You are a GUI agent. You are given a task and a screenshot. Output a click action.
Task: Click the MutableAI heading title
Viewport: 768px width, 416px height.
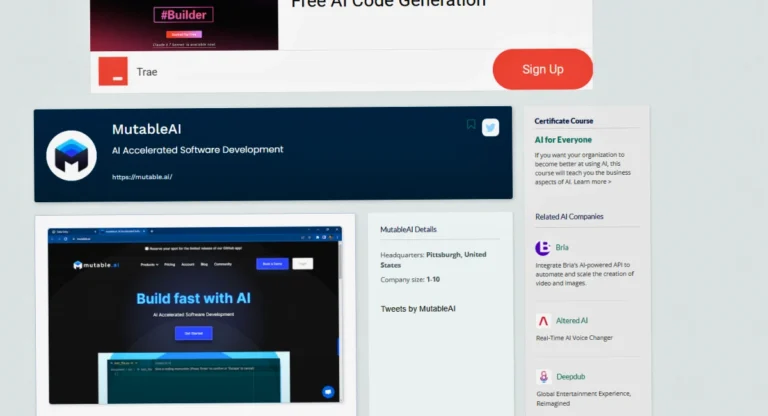[146, 129]
